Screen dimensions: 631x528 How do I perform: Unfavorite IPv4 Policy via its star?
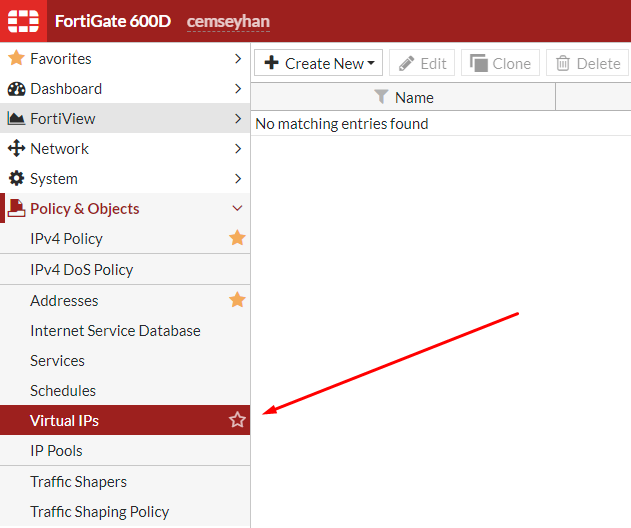[x=237, y=238]
